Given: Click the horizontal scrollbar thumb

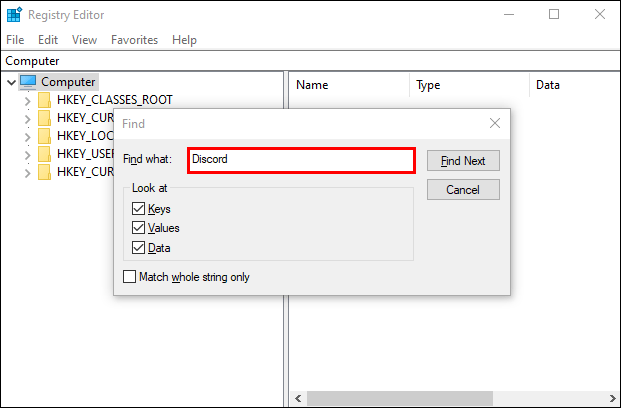Looking at the screenshot, I should [400, 398].
